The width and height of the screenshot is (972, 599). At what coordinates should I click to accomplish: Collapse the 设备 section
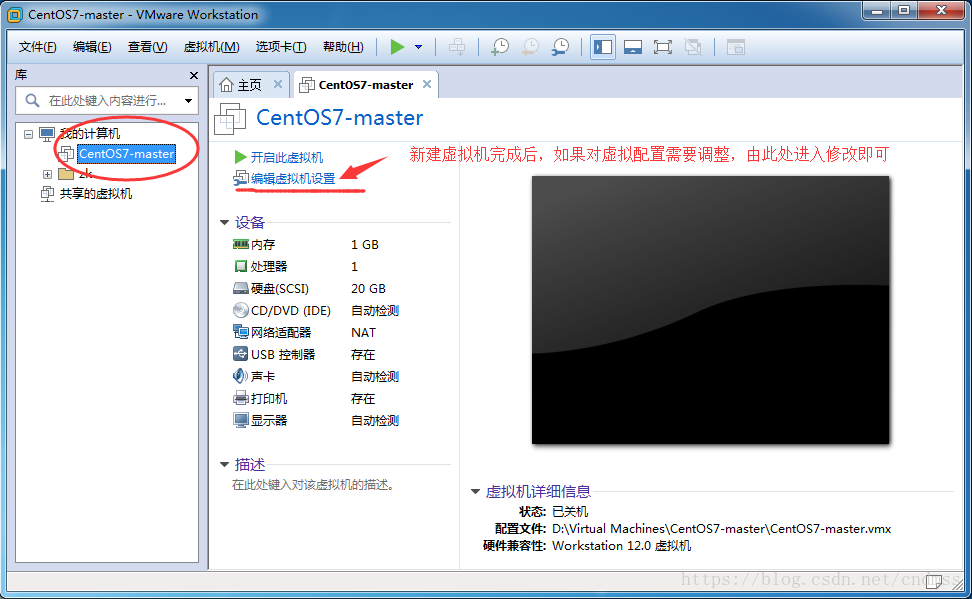[x=224, y=222]
